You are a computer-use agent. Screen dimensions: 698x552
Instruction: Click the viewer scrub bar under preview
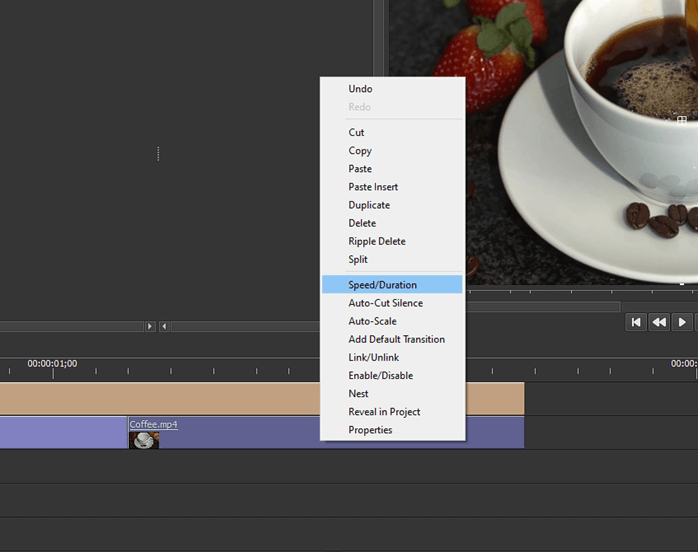[x=543, y=306]
